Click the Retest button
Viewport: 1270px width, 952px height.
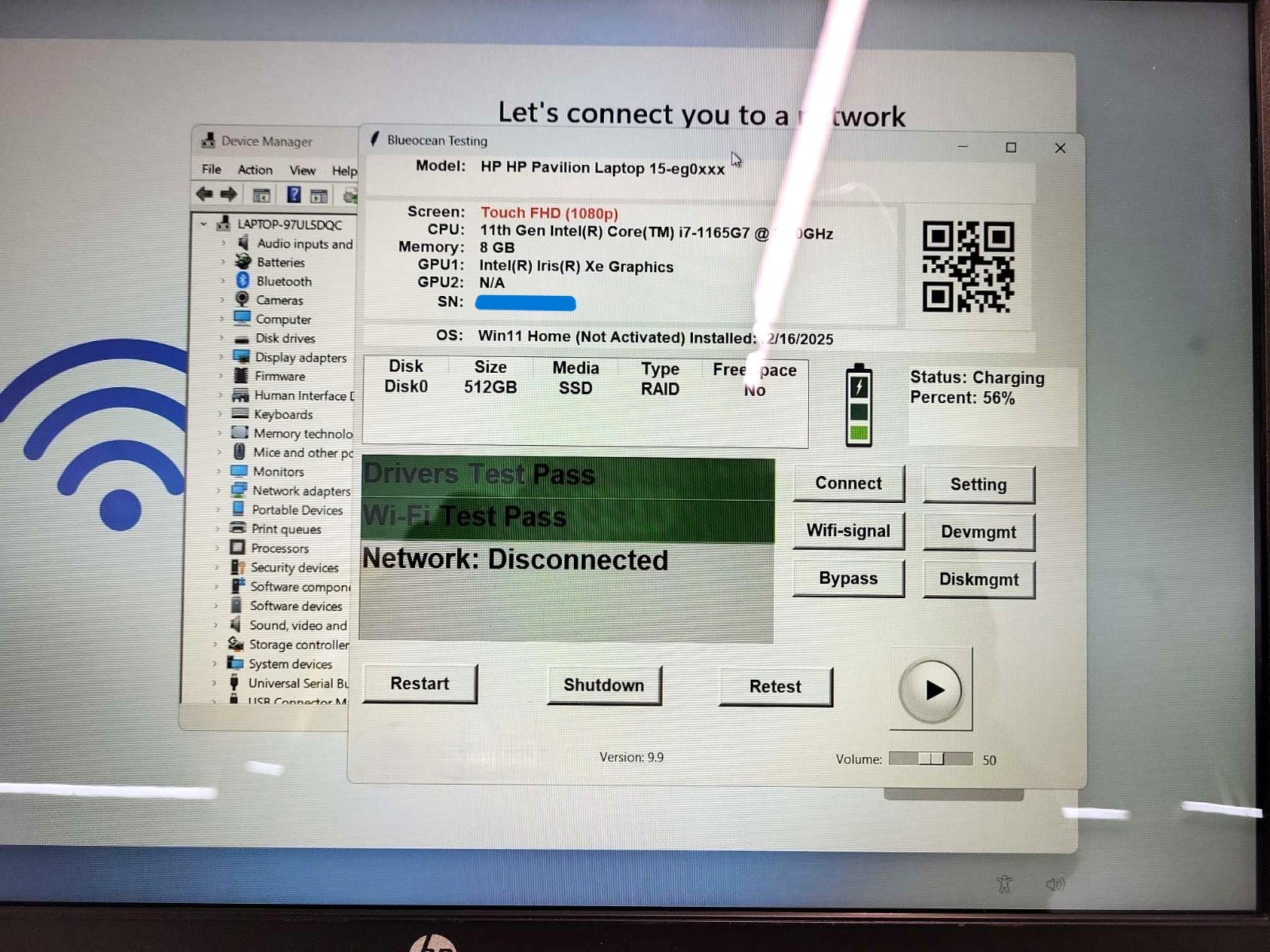pyautogui.click(x=775, y=687)
